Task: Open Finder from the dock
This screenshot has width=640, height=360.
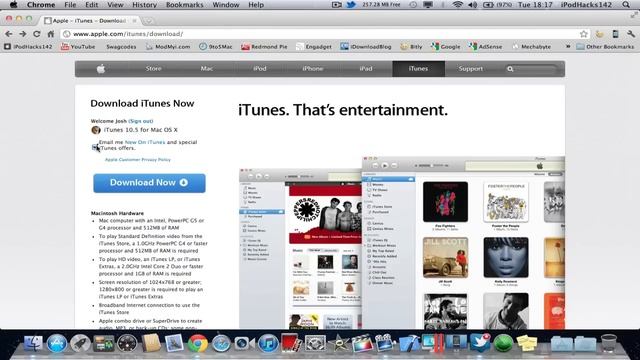Action: (x=33, y=343)
